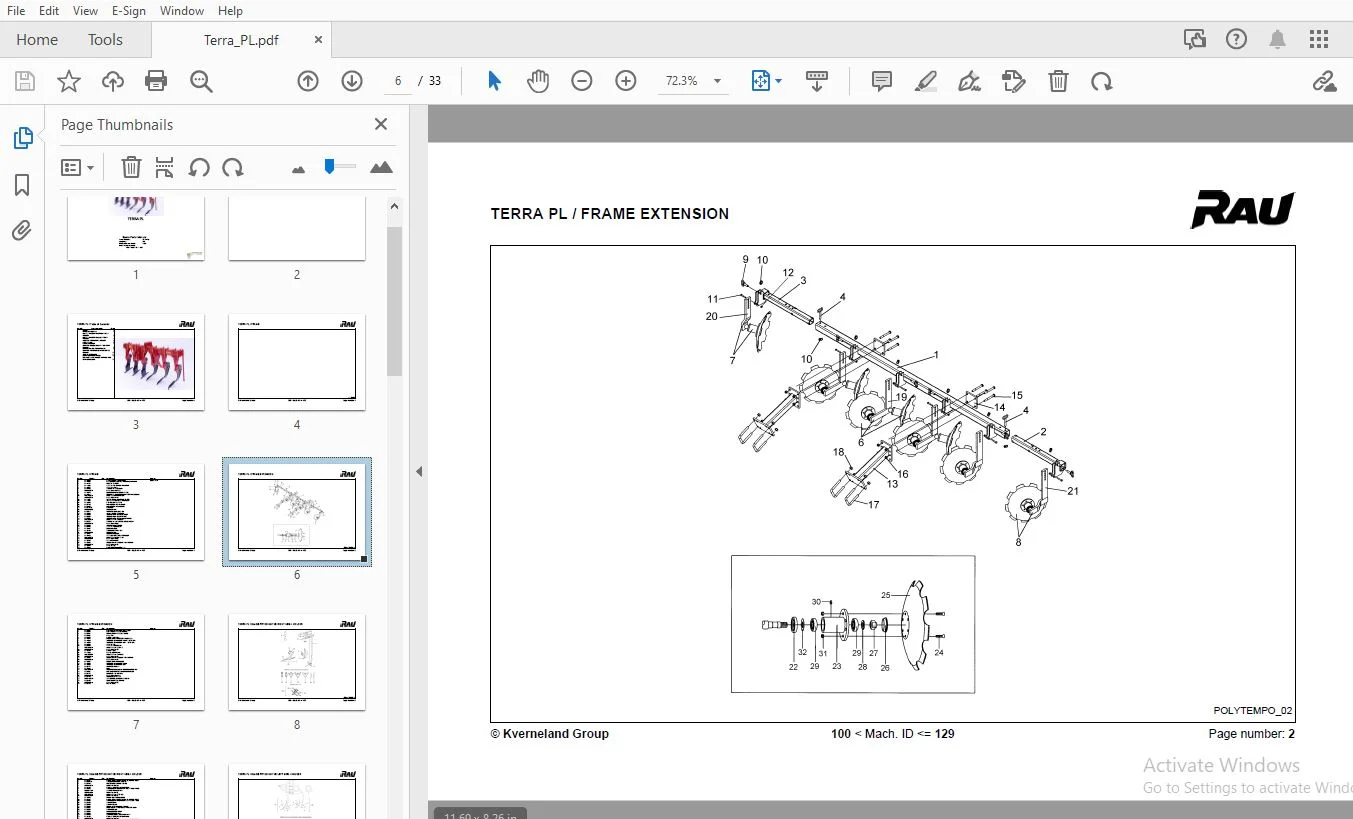This screenshot has height=819, width=1353.
Task: Select the page 7 thumbnail
Action: tap(136, 662)
